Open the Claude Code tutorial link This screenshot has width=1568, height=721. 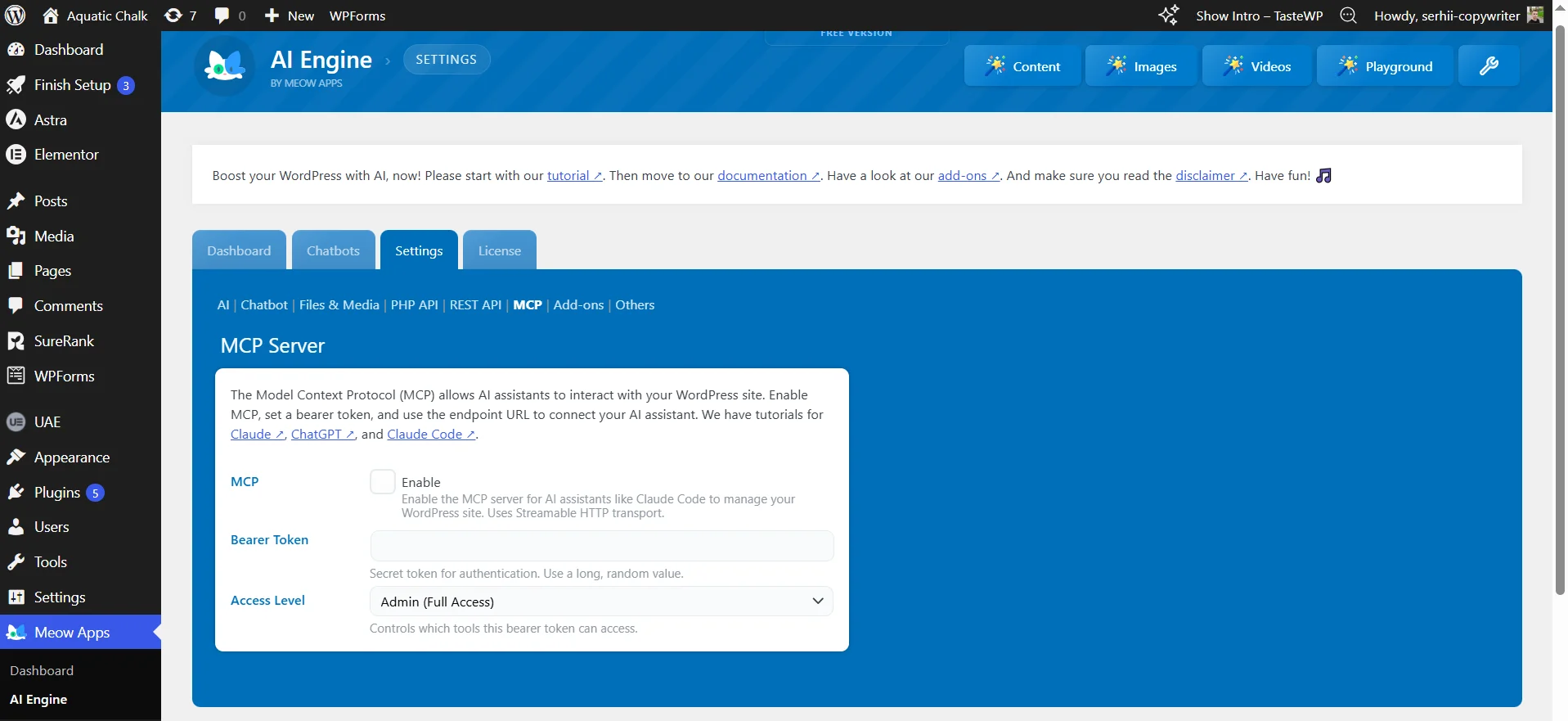pos(431,435)
